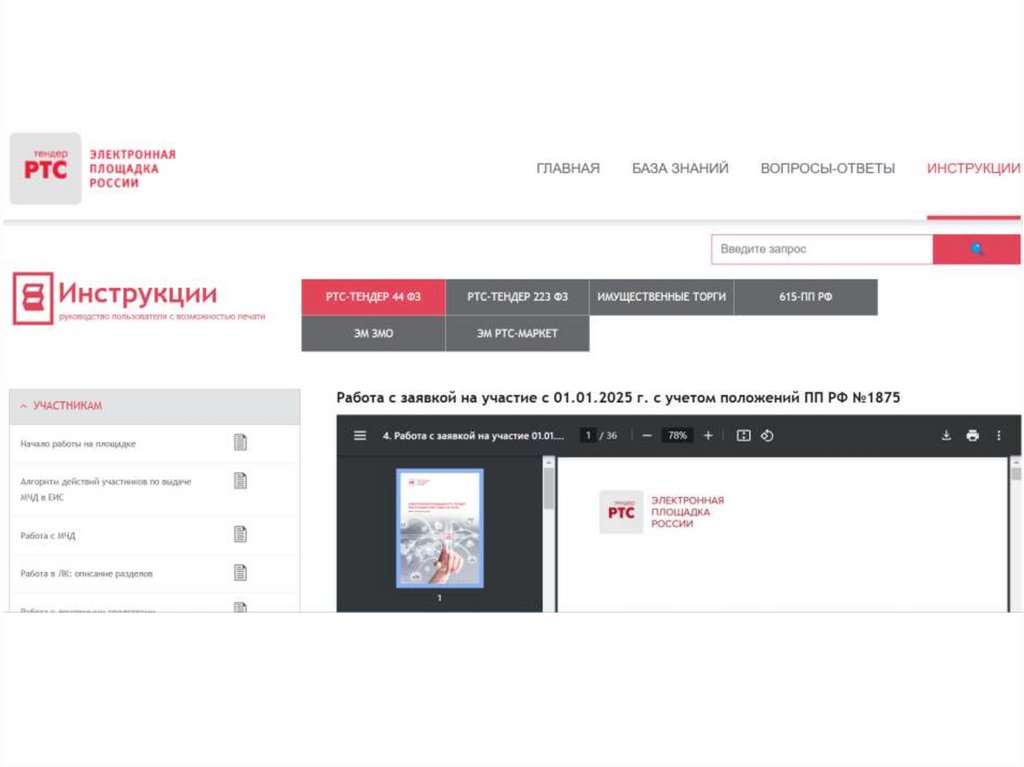This screenshot has width=1024, height=767.
Task: Open Алгоритм действий участников по выдаче МЧД
Action: click(x=106, y=489)
